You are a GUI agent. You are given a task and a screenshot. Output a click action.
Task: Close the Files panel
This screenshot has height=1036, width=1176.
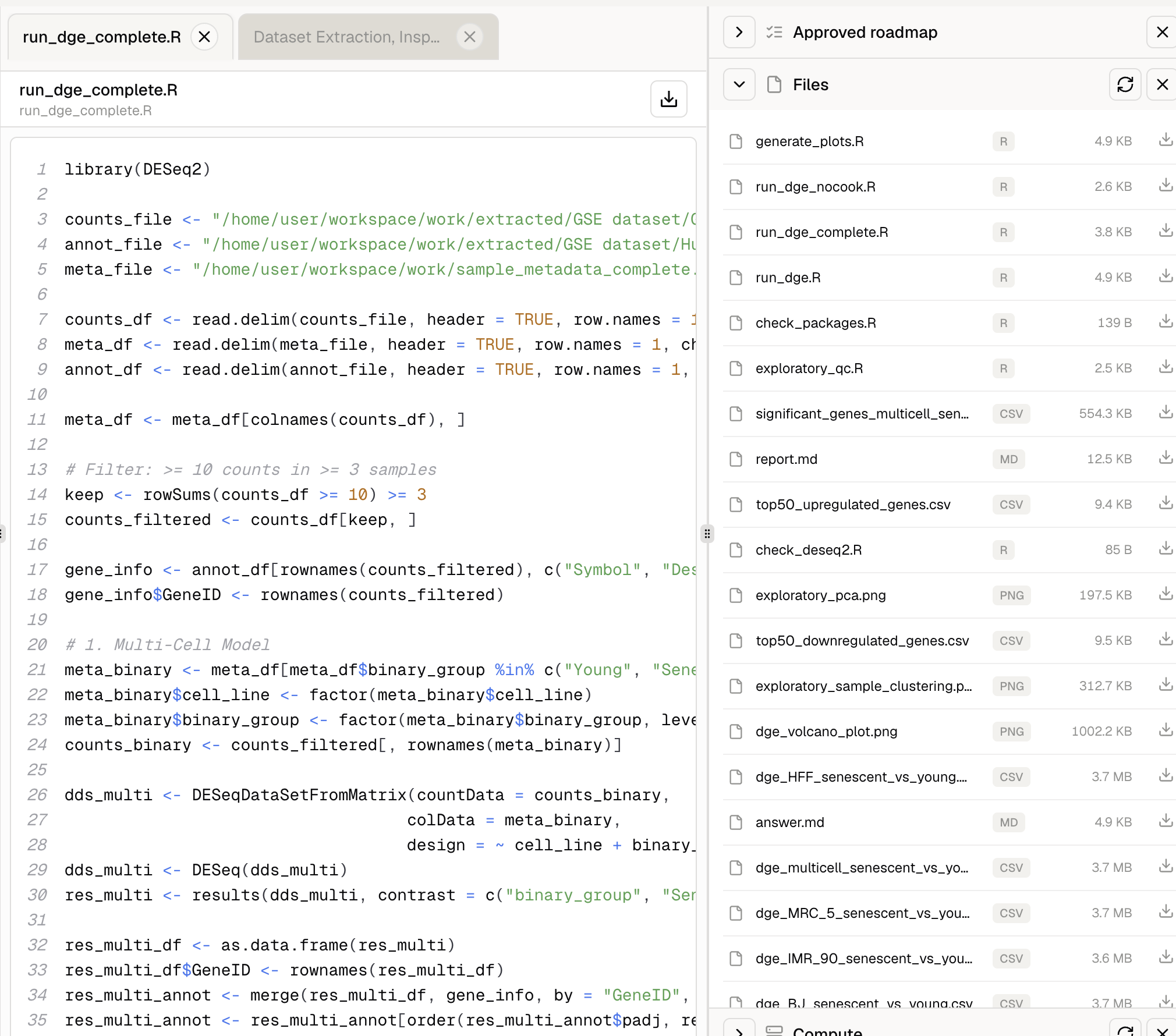(x=1162, y=84)
